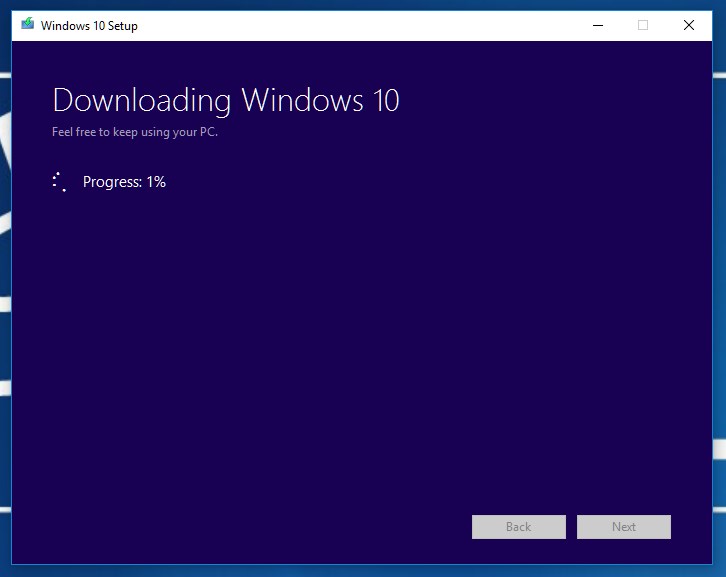Close the Windows 10 Setup window

[688, 25]
